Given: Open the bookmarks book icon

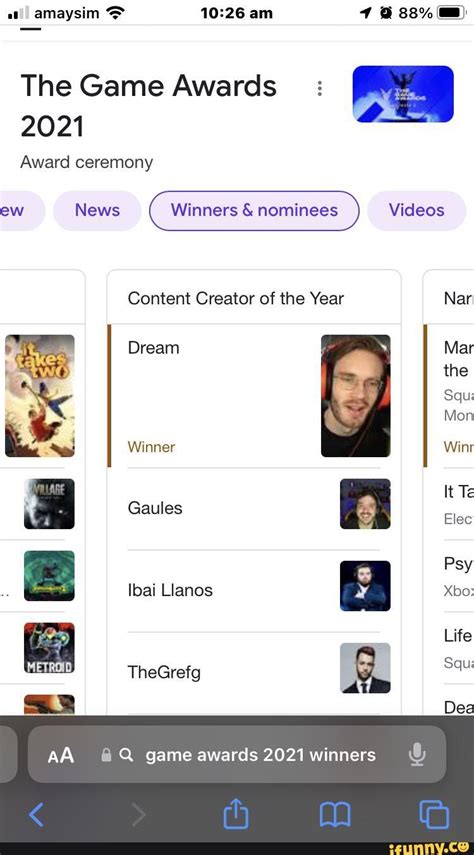Looking at the screenshot, I should point(334,816).
